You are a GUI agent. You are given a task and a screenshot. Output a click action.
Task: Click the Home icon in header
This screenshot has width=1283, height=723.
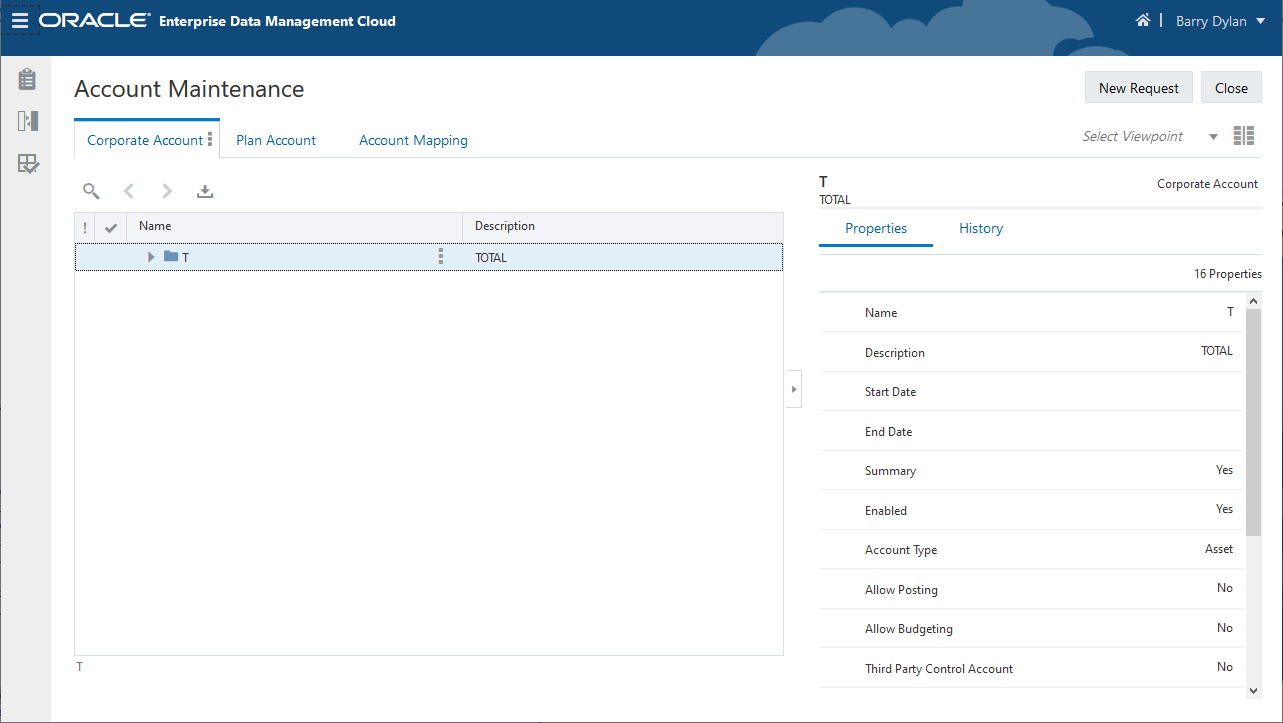[x=1142, y=20]
